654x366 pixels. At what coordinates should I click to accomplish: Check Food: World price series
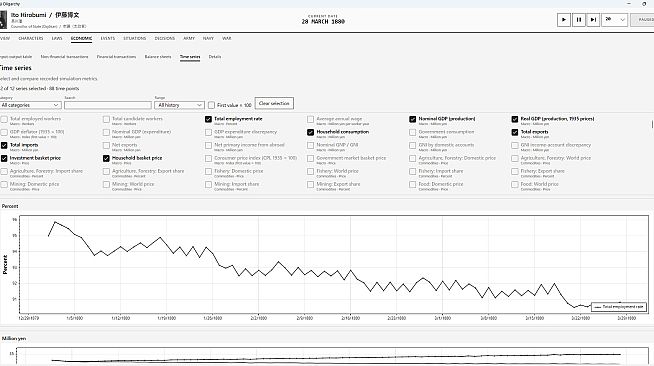pos(515,185)
